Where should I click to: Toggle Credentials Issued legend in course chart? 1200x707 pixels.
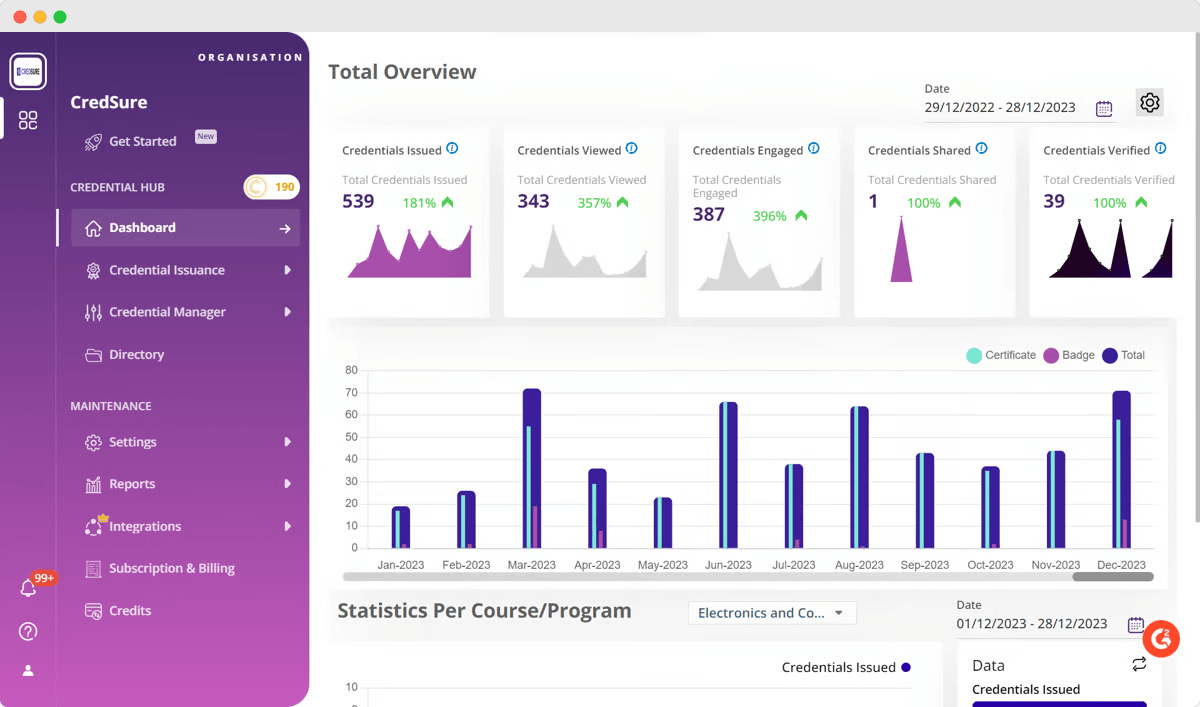(846, 667)
